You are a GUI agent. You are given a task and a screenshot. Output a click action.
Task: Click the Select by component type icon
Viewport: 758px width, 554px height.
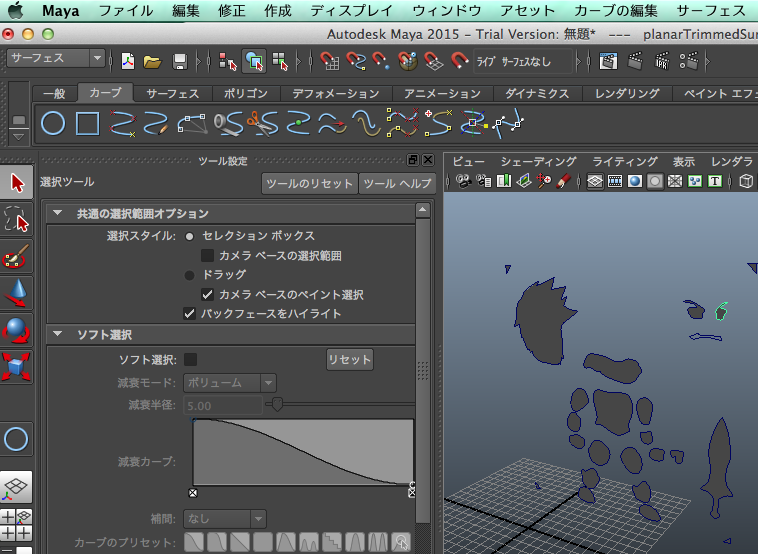point(280,61)
